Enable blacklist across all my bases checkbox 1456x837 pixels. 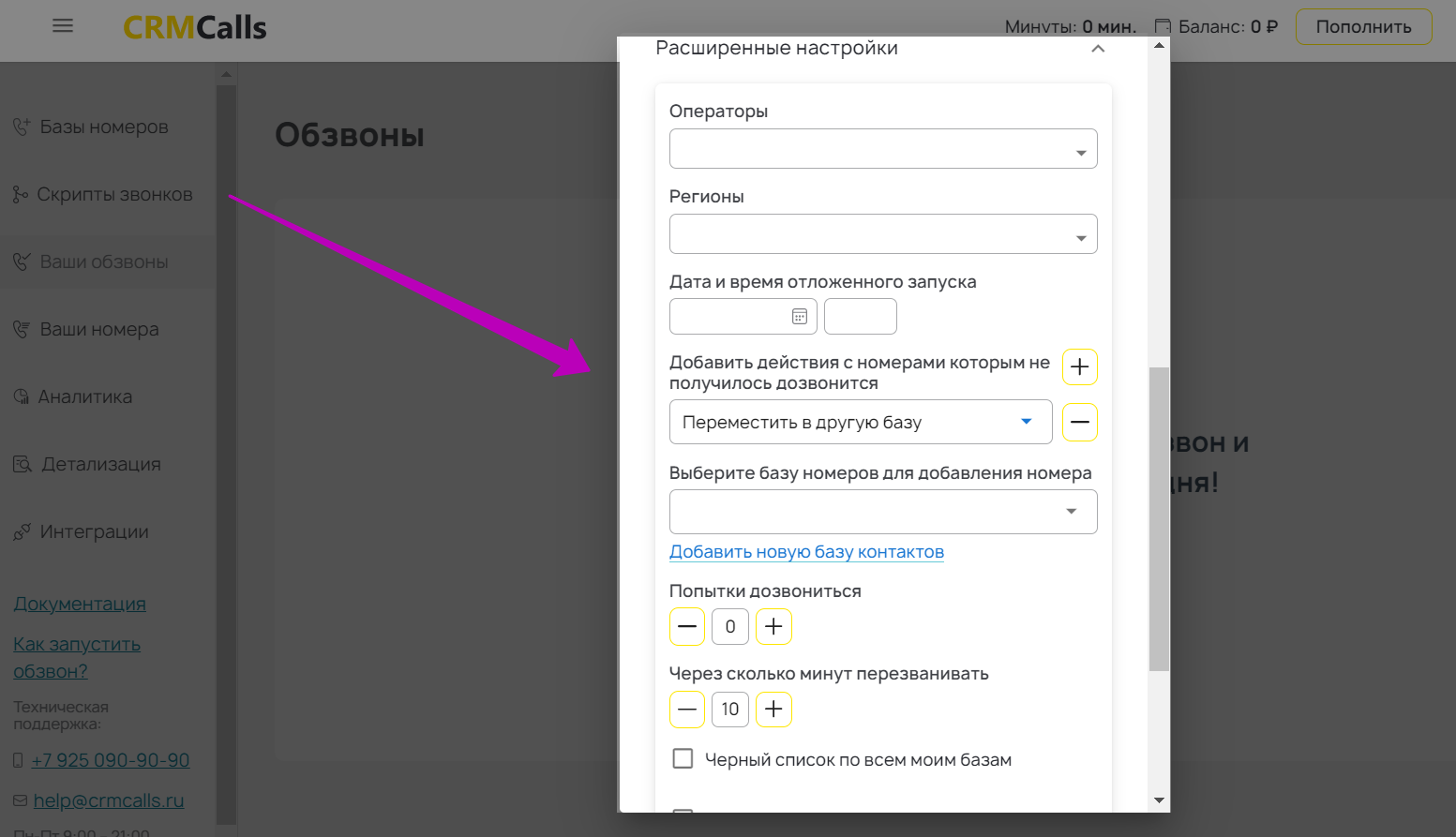point(683,759)
